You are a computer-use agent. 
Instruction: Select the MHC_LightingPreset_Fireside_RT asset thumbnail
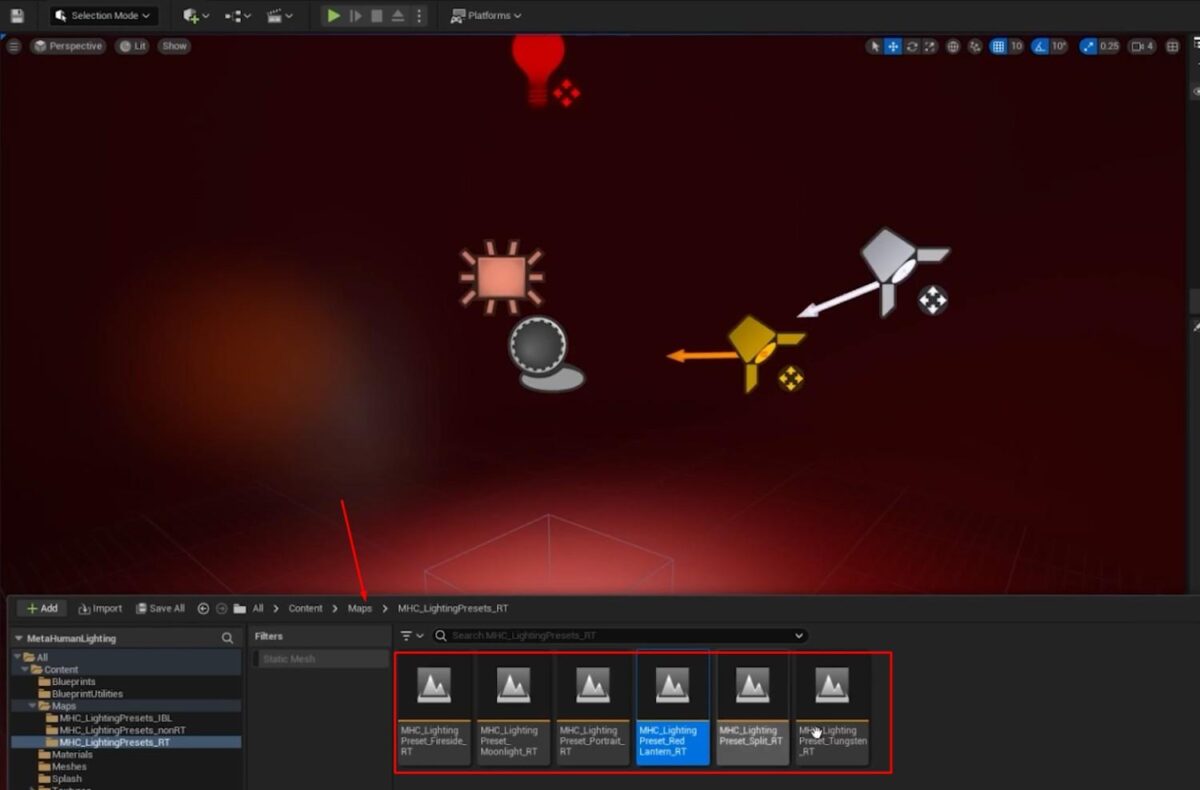tap(433, 686)
